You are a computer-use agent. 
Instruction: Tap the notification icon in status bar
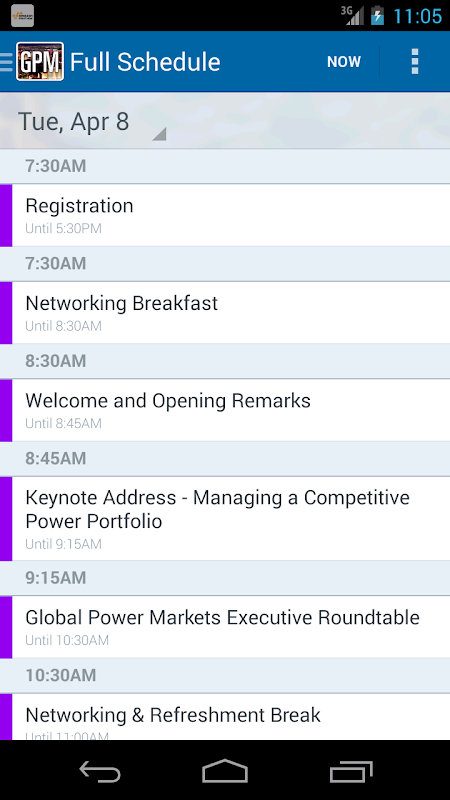click(x=22, y=16)
